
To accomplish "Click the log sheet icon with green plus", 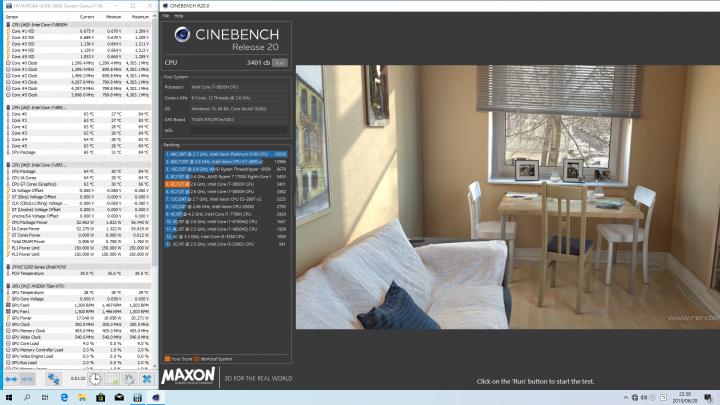I will [112, 379].
